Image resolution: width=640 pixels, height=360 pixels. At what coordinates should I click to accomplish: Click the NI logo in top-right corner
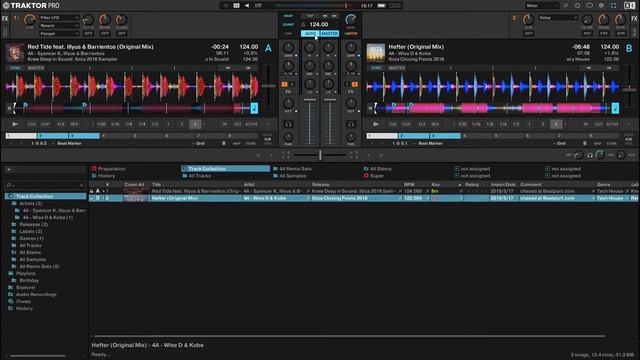click(x=629, y=6)
